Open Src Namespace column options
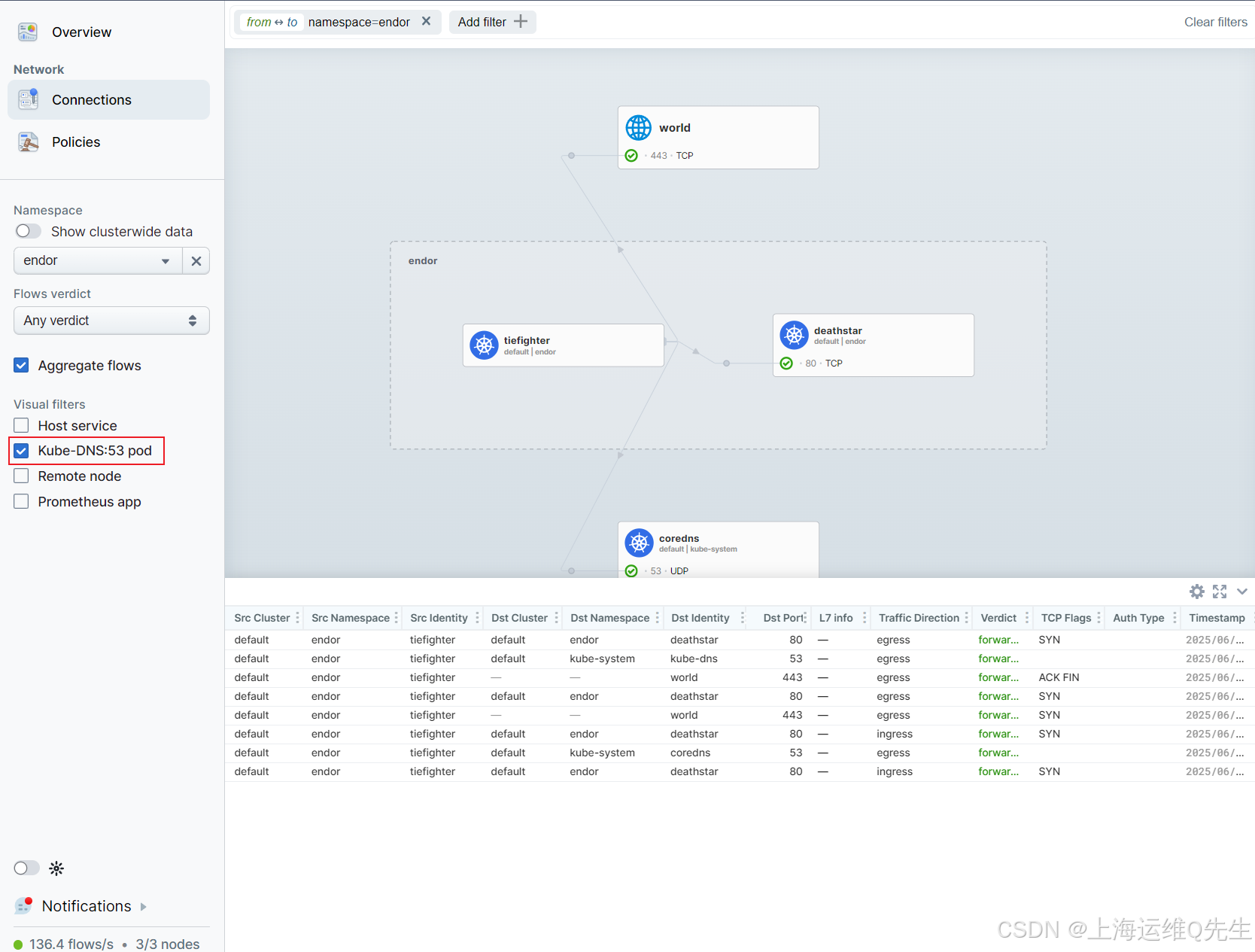 397,618
